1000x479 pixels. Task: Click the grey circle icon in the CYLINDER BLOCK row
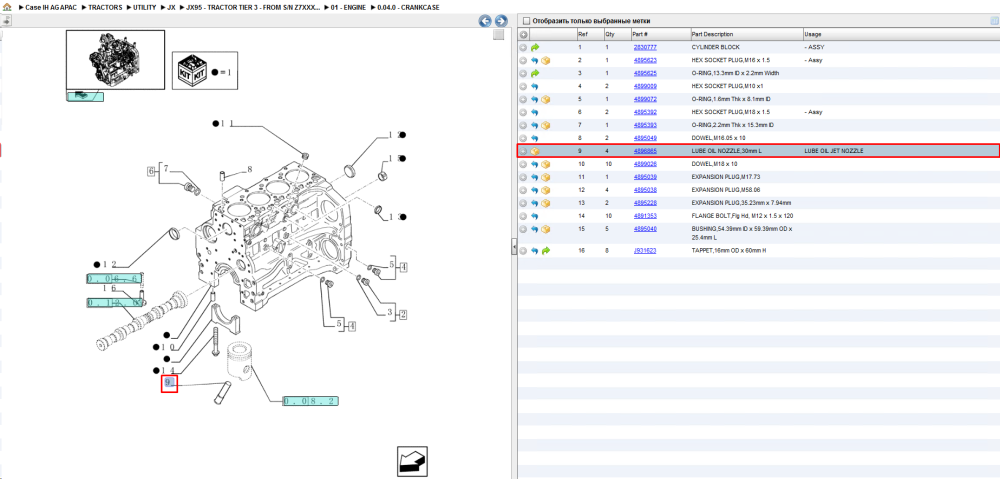point(523,47)
